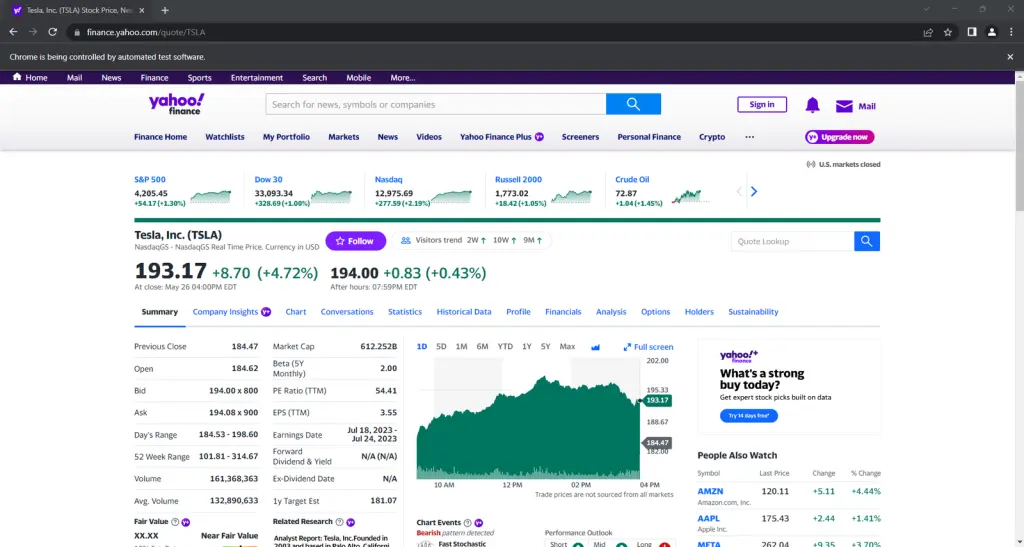This screenshot has width=1024, height=547.
Task: Select the 5D chart range
Action: [x=441, y=347]
